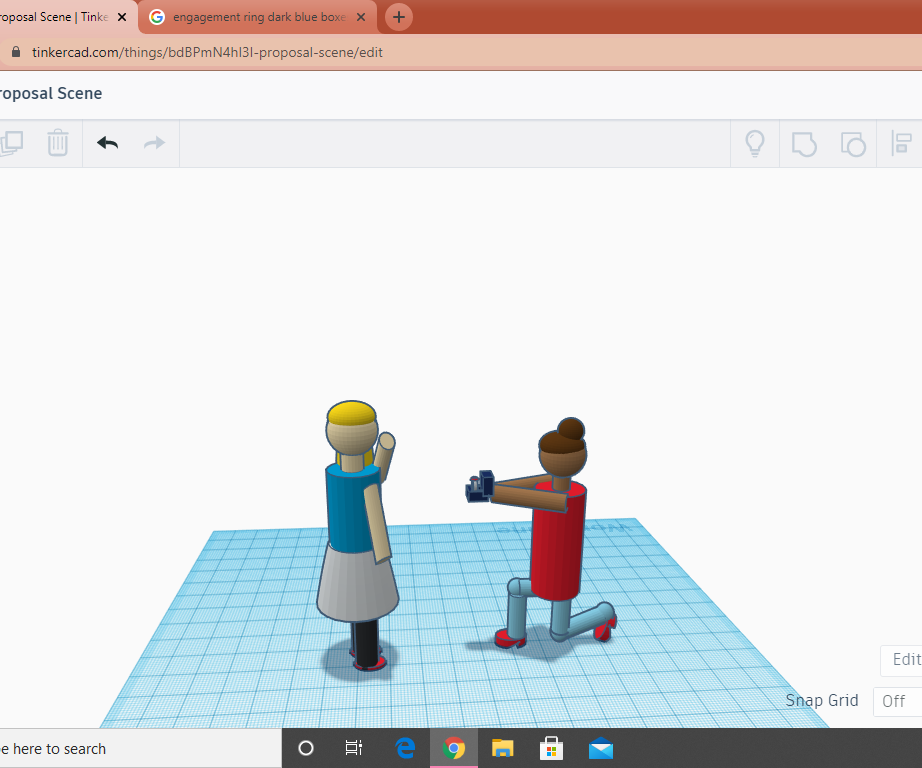Open the Align tool
Screen dimensions: 922x768
(903, 143)
